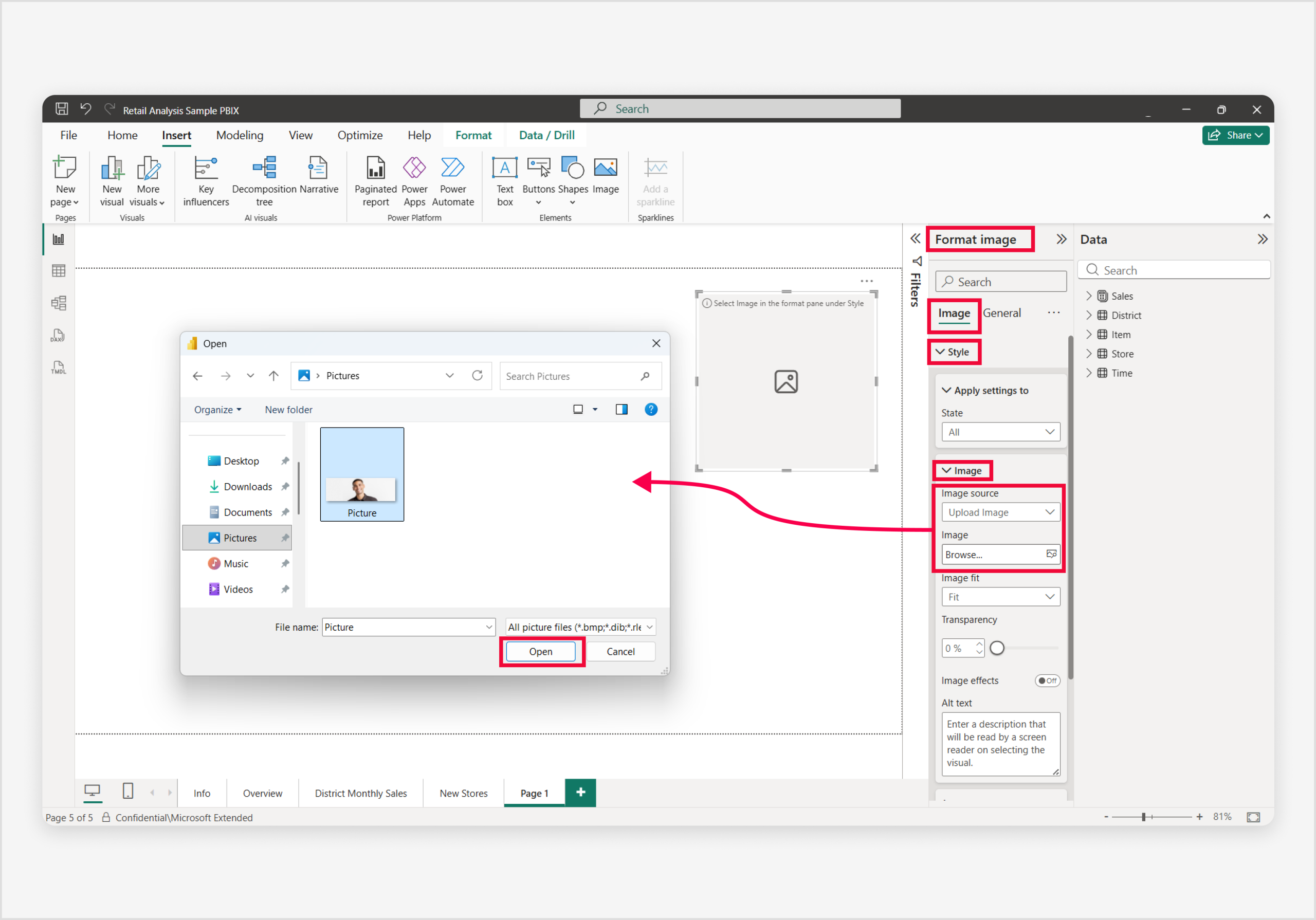Toggle the preview pane in Open dialog

point(622,409)
